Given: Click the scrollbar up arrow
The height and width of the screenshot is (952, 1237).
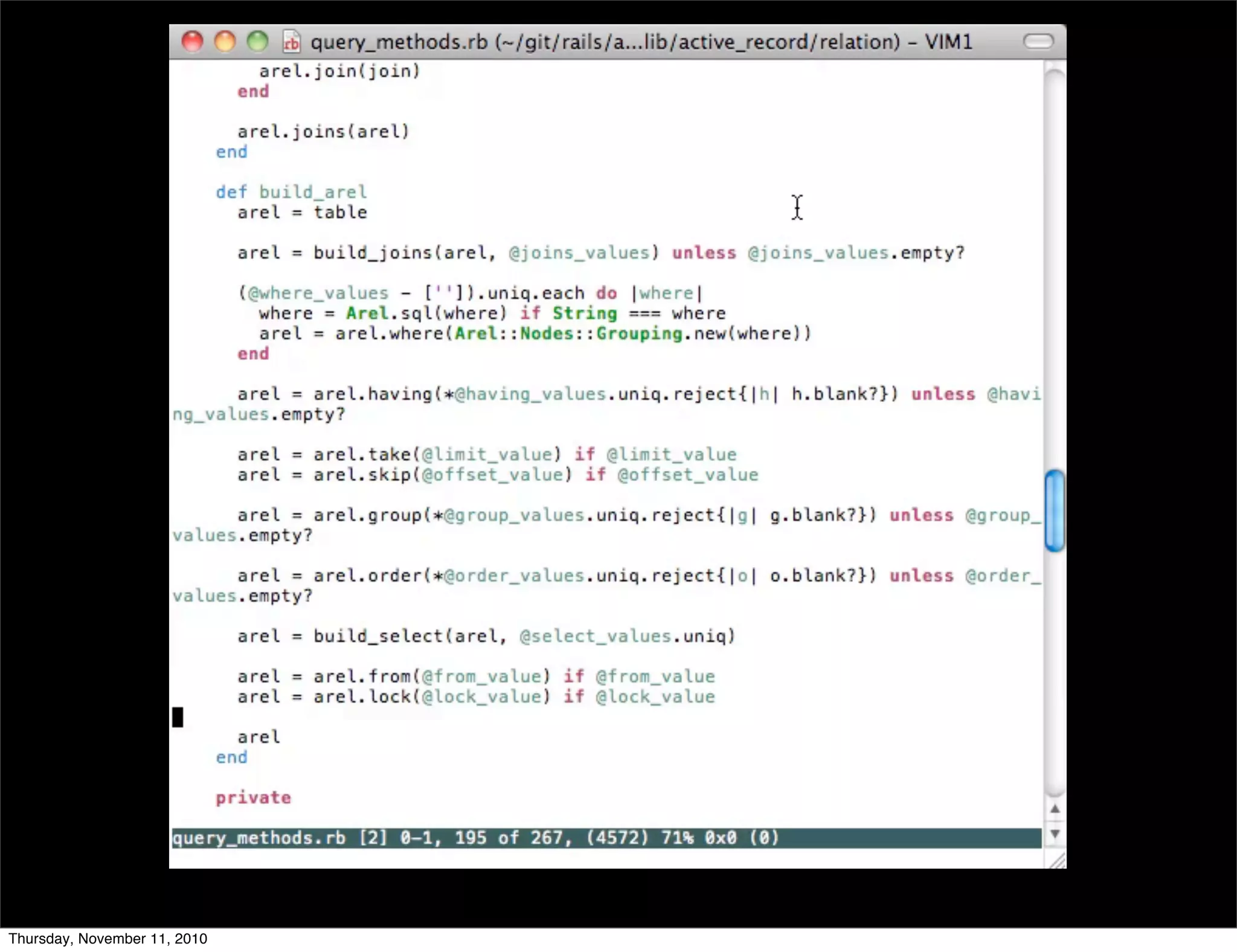Looking at the screenshot, I should click(x=1055, y=809).
